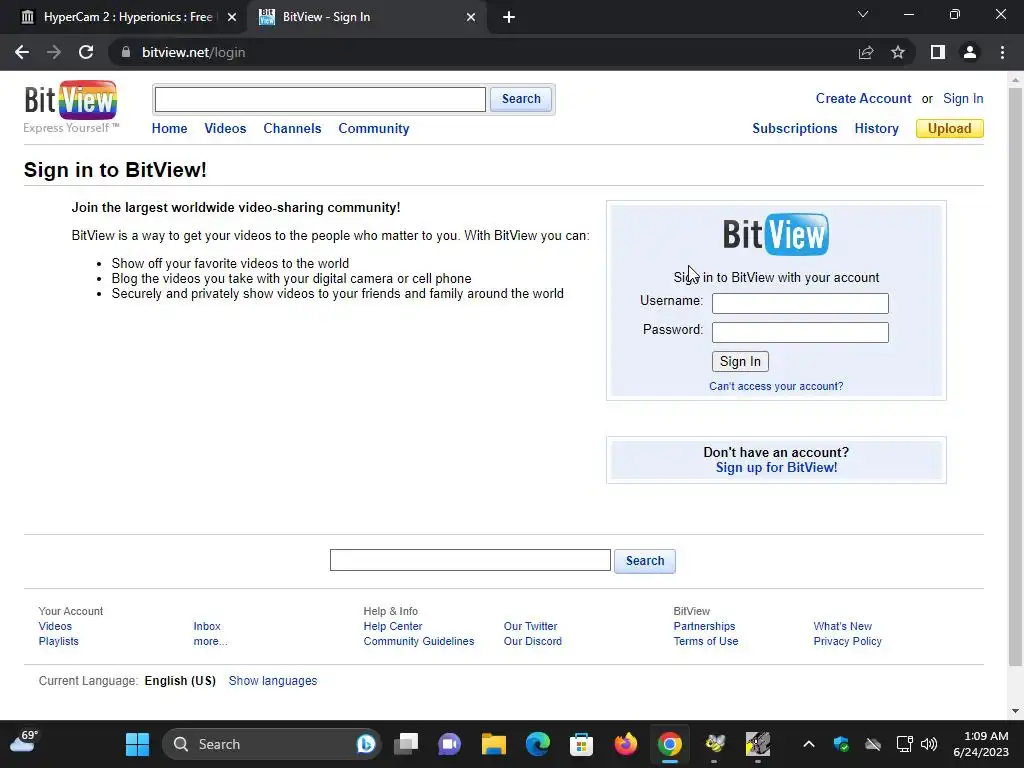1024x768 pixels.
Task: Click Sign In button in login box
Action: (740, 361)
